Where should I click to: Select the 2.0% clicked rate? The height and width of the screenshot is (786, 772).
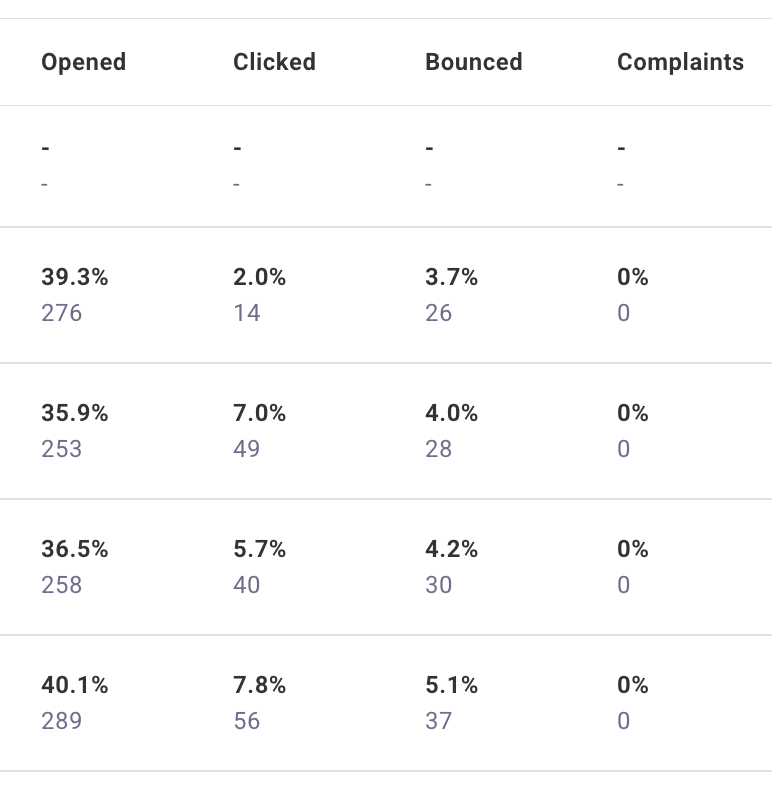tap(260, 277)
